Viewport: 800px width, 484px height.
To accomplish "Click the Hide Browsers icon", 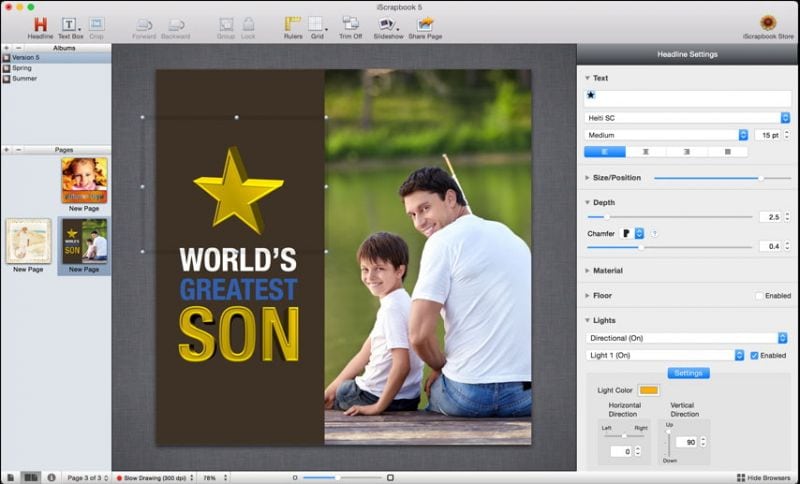I will [x=741, y=478].
